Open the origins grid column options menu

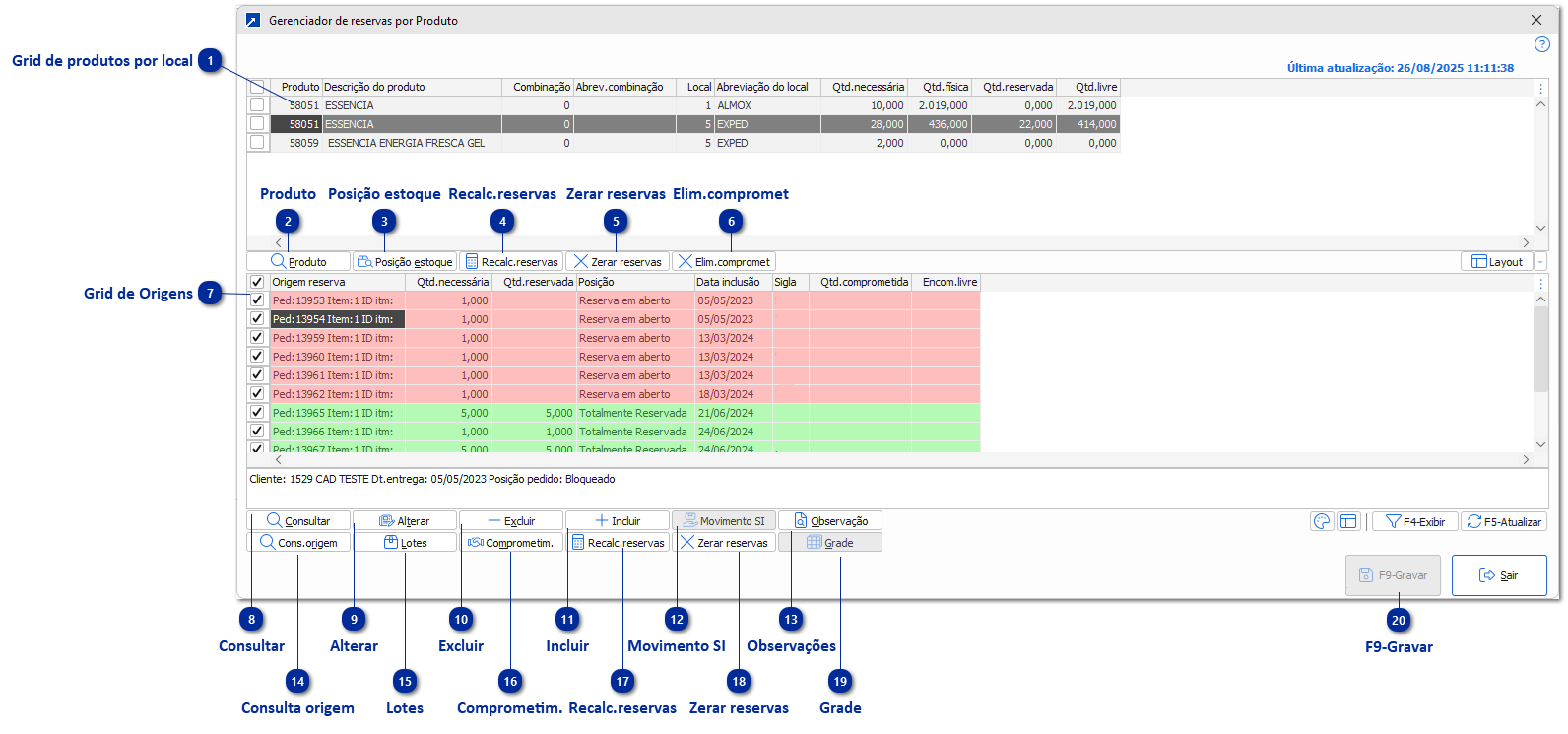click(x=1541, y=283)
